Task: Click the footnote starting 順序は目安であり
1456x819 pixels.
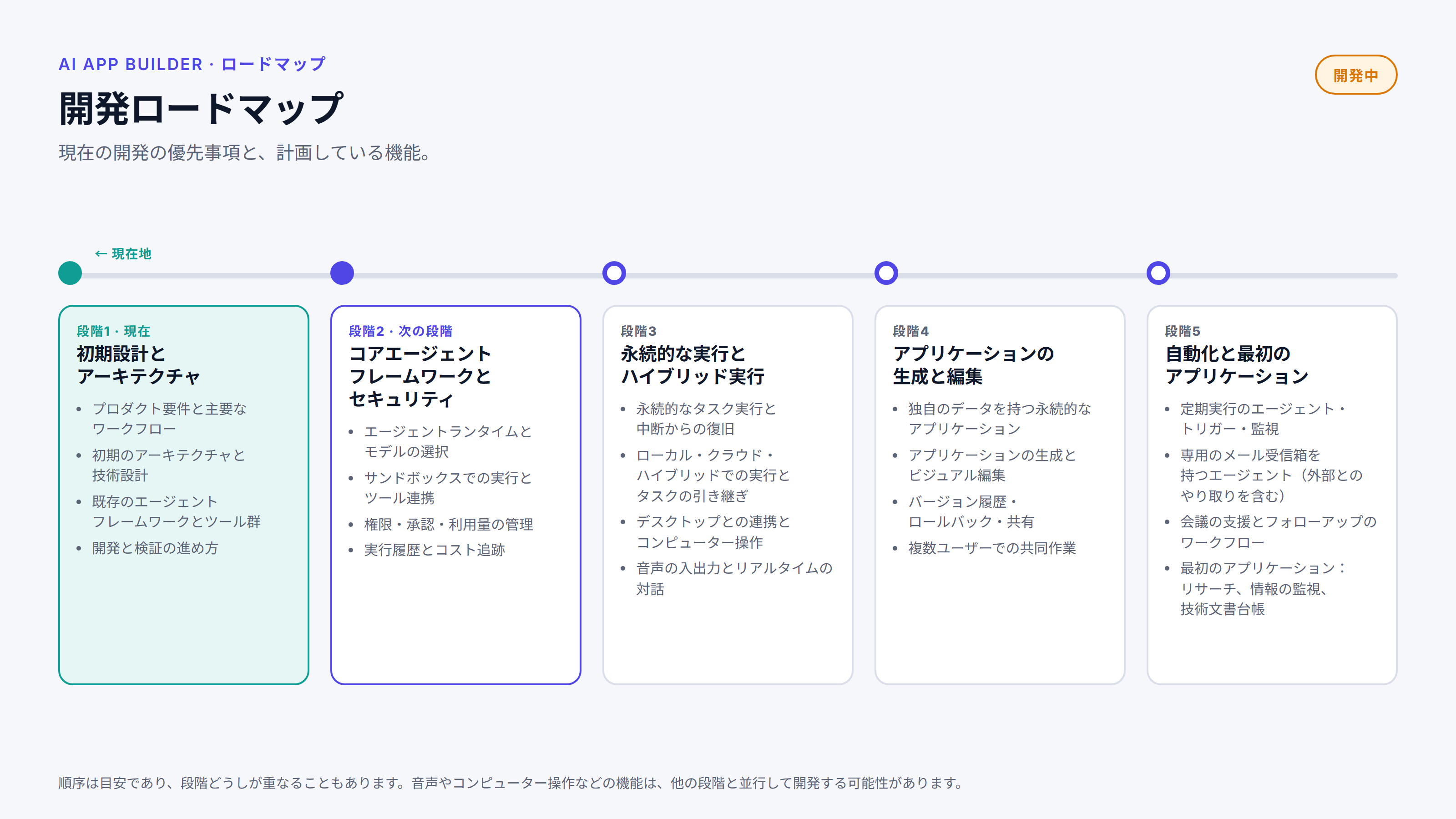Action: (x=511, y=783)
